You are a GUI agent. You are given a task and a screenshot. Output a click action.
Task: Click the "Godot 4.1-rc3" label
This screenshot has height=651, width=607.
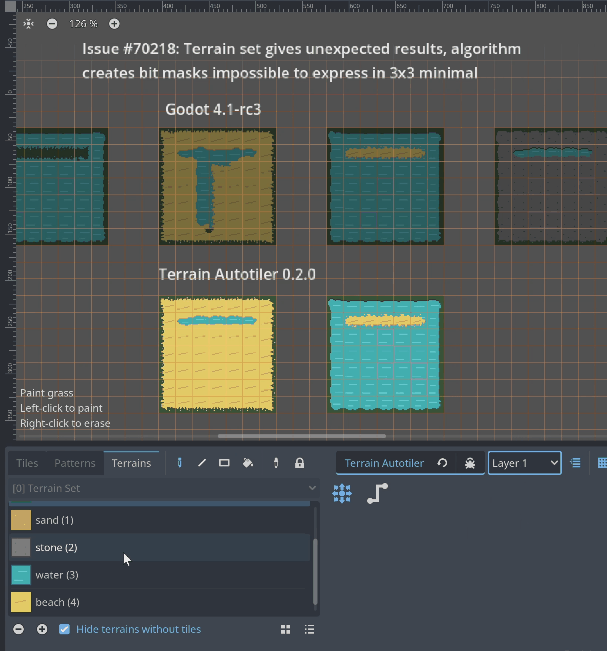pos(213,110)
